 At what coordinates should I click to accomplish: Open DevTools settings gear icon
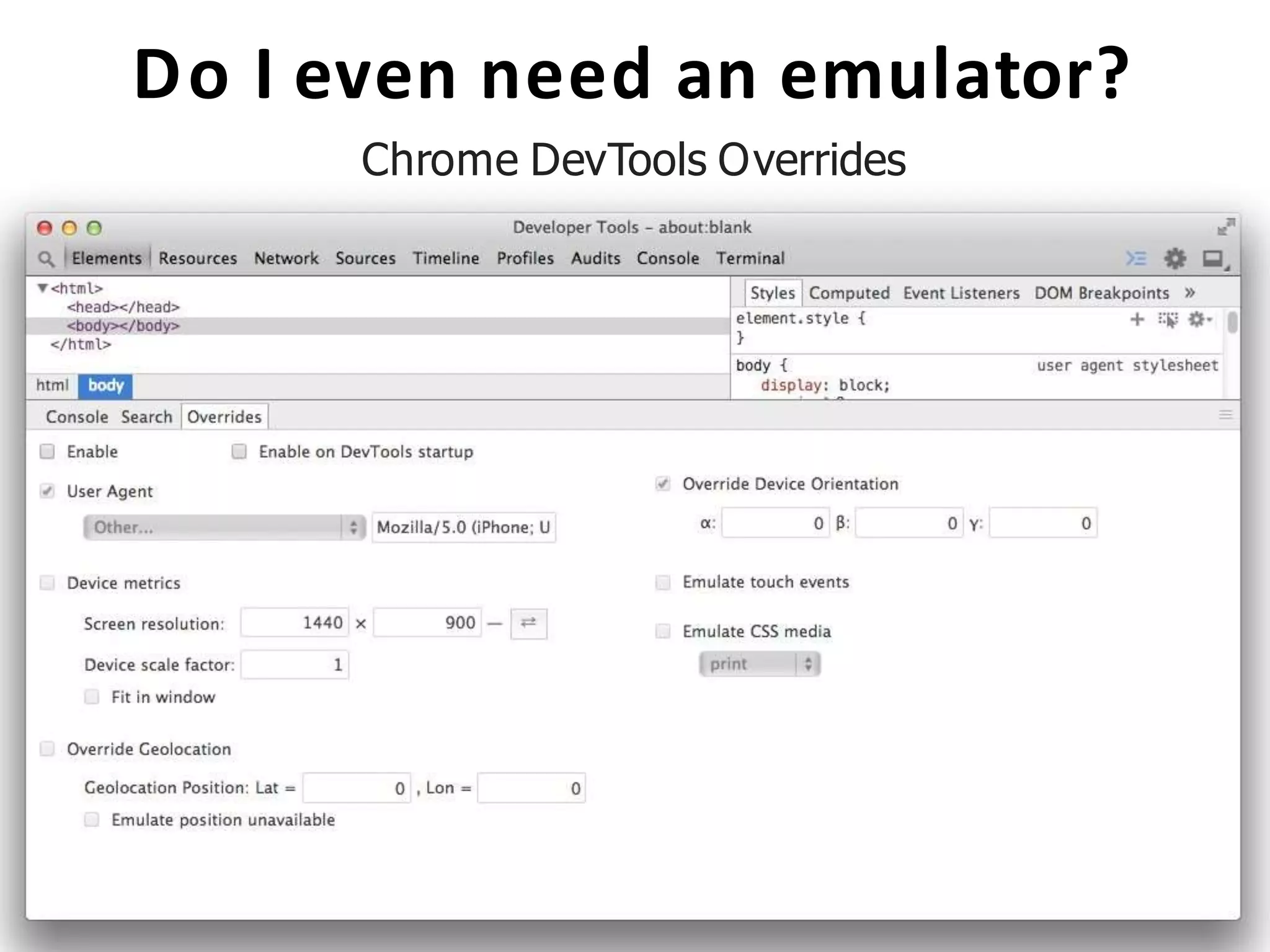pos(1175,258)
